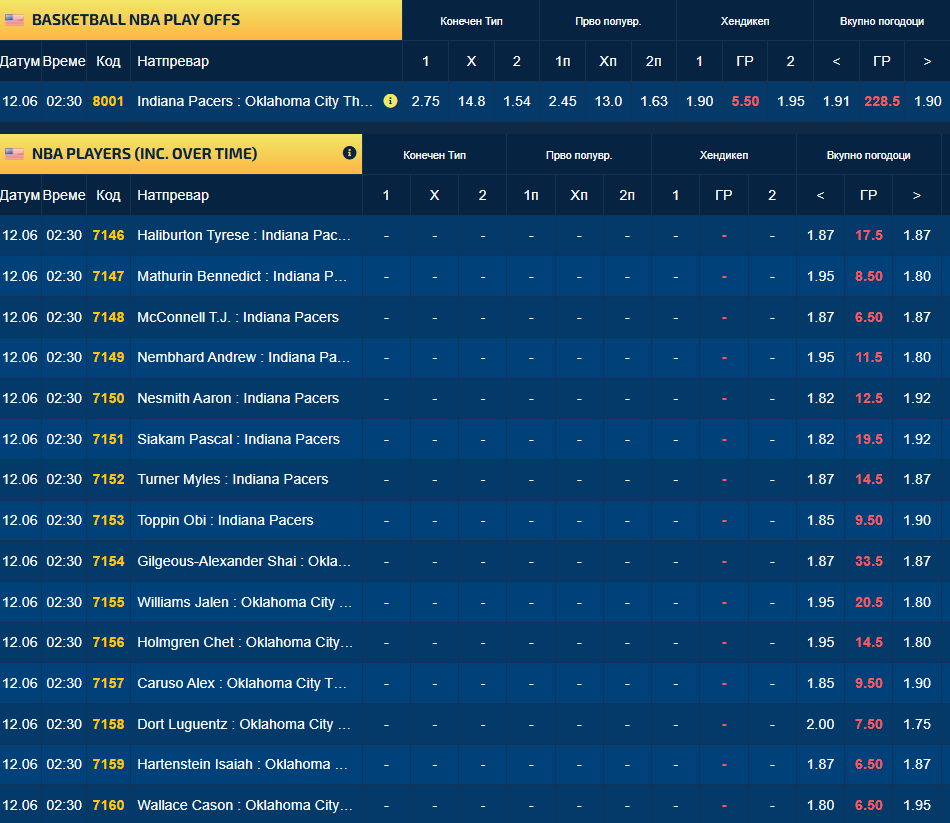
Task: Click player code 7160
Action: [108, 805]
